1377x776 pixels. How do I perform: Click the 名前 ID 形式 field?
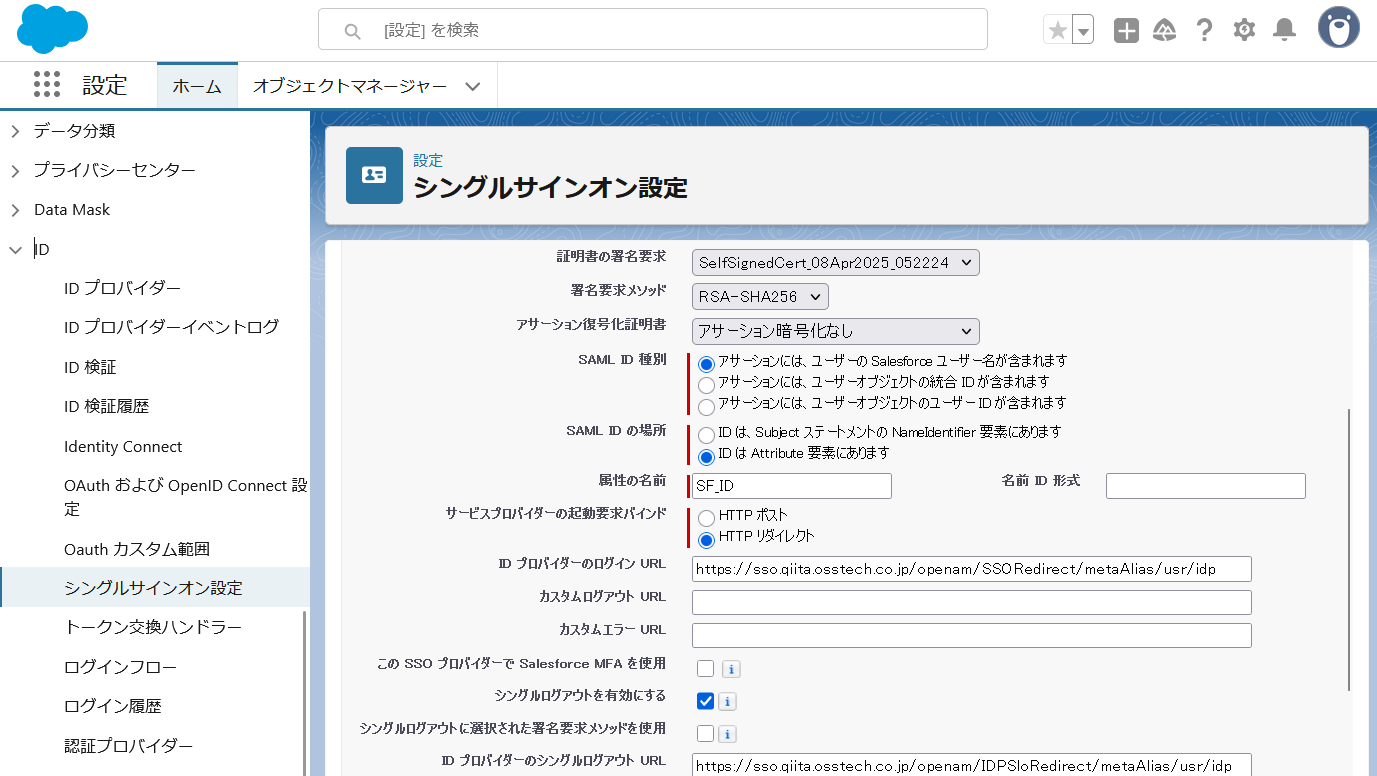tap(1206, 486)
